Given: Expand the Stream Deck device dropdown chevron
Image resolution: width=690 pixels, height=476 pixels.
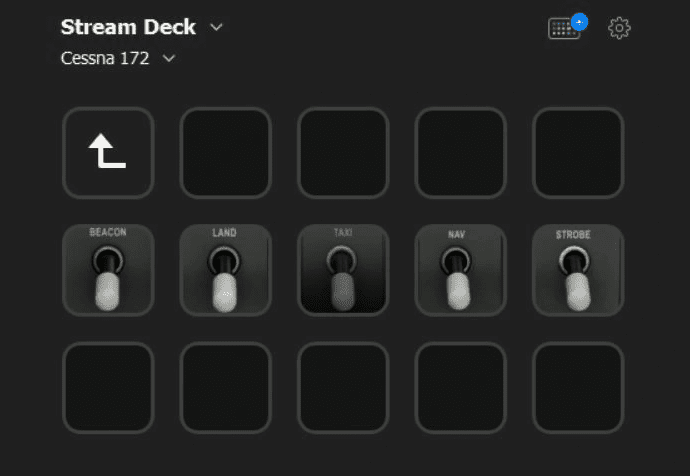Looking at the screenshot, I should point(216,27).
